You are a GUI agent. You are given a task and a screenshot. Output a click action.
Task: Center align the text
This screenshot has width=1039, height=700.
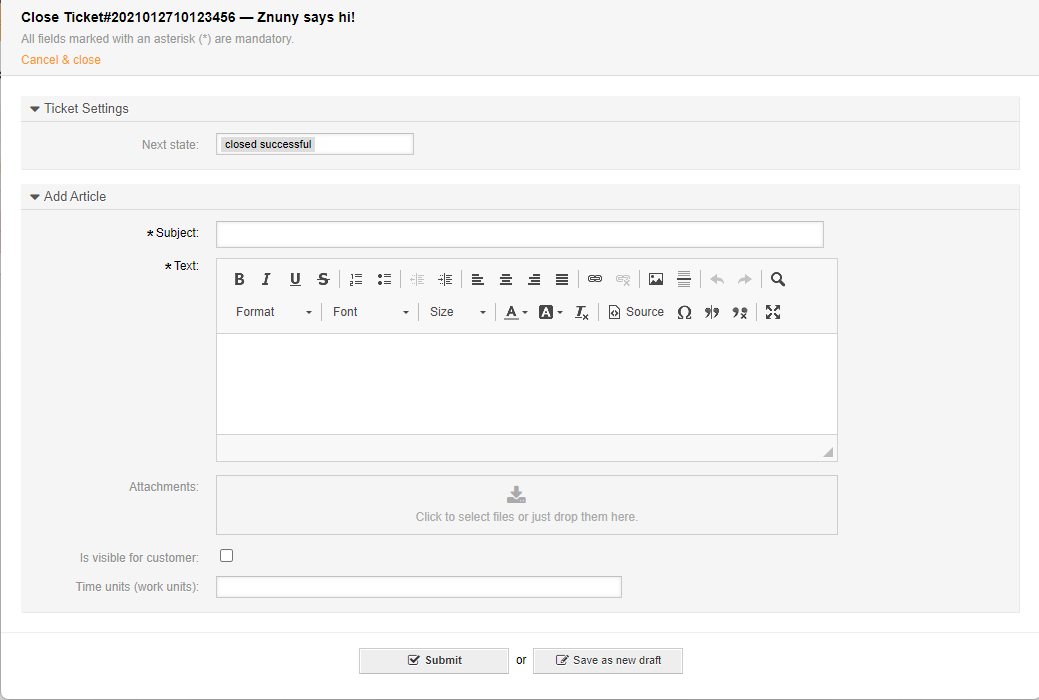click(506, 280)
